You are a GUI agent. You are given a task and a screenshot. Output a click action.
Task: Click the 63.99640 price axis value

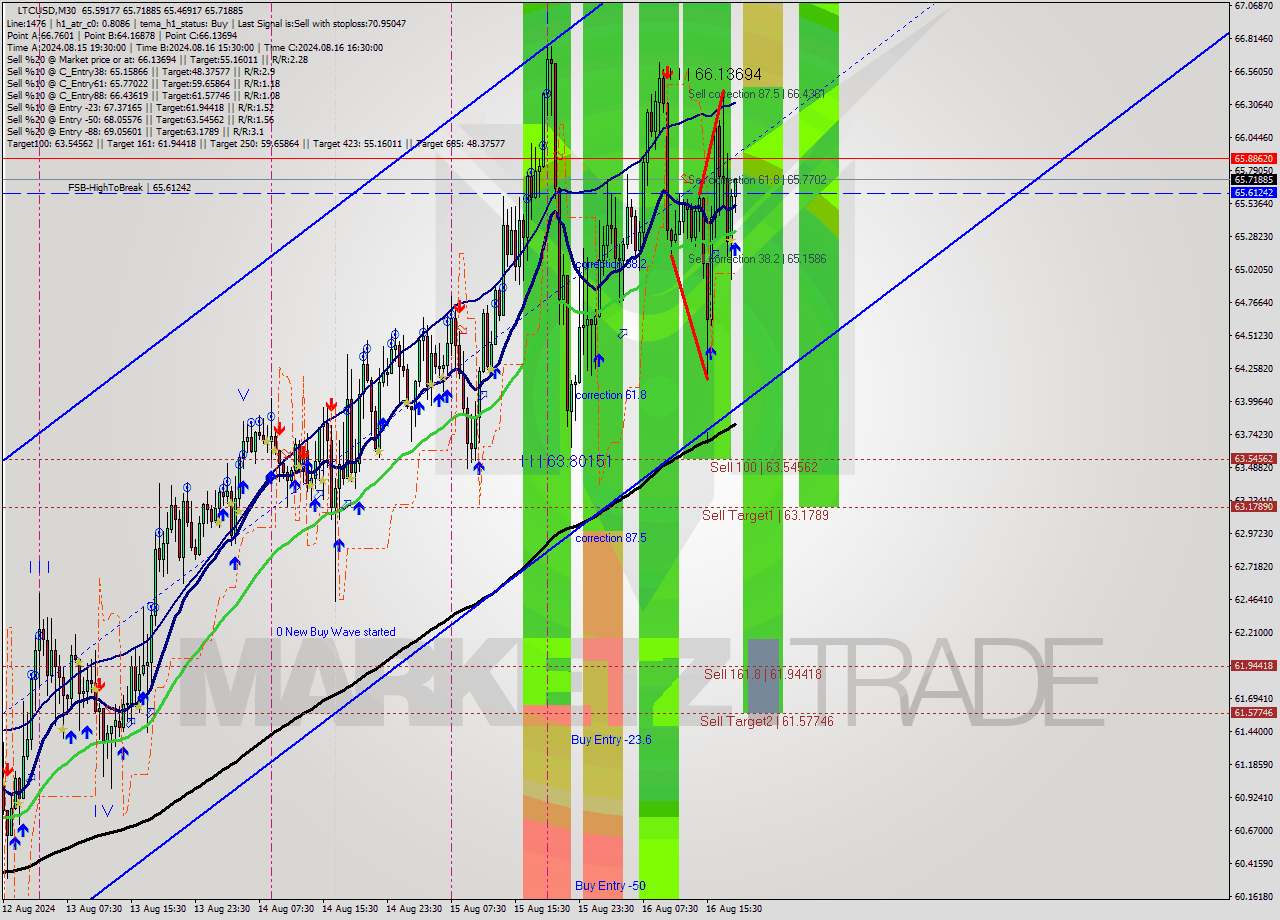1254,402
